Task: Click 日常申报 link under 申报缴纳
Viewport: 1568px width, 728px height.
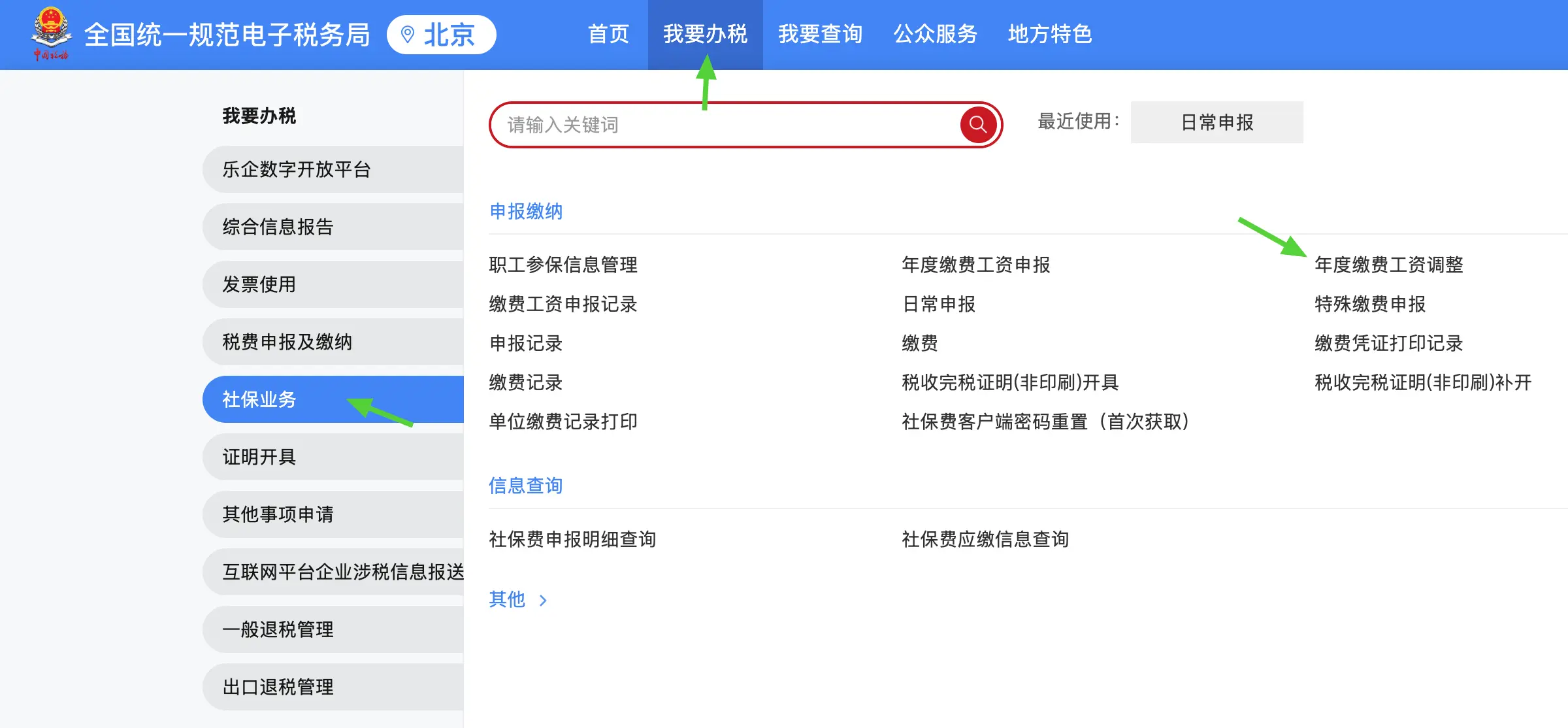Action: [939, 304]
